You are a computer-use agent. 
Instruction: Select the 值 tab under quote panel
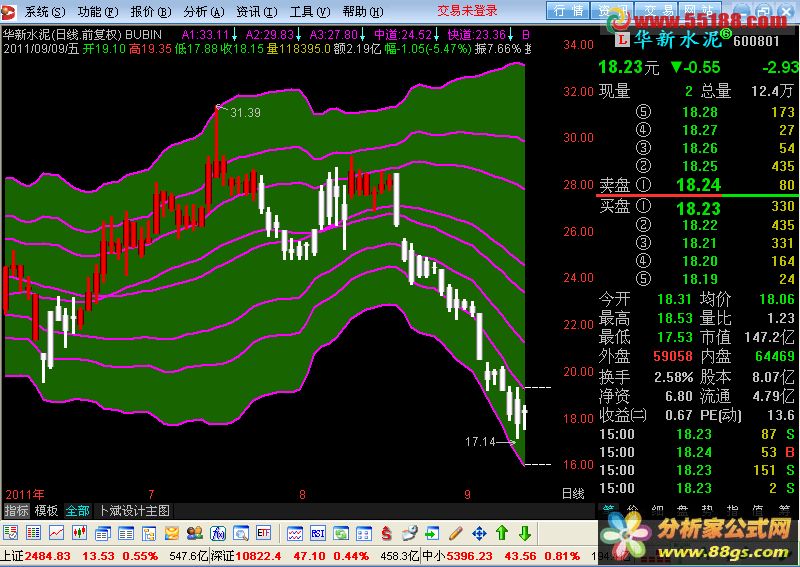758,509
